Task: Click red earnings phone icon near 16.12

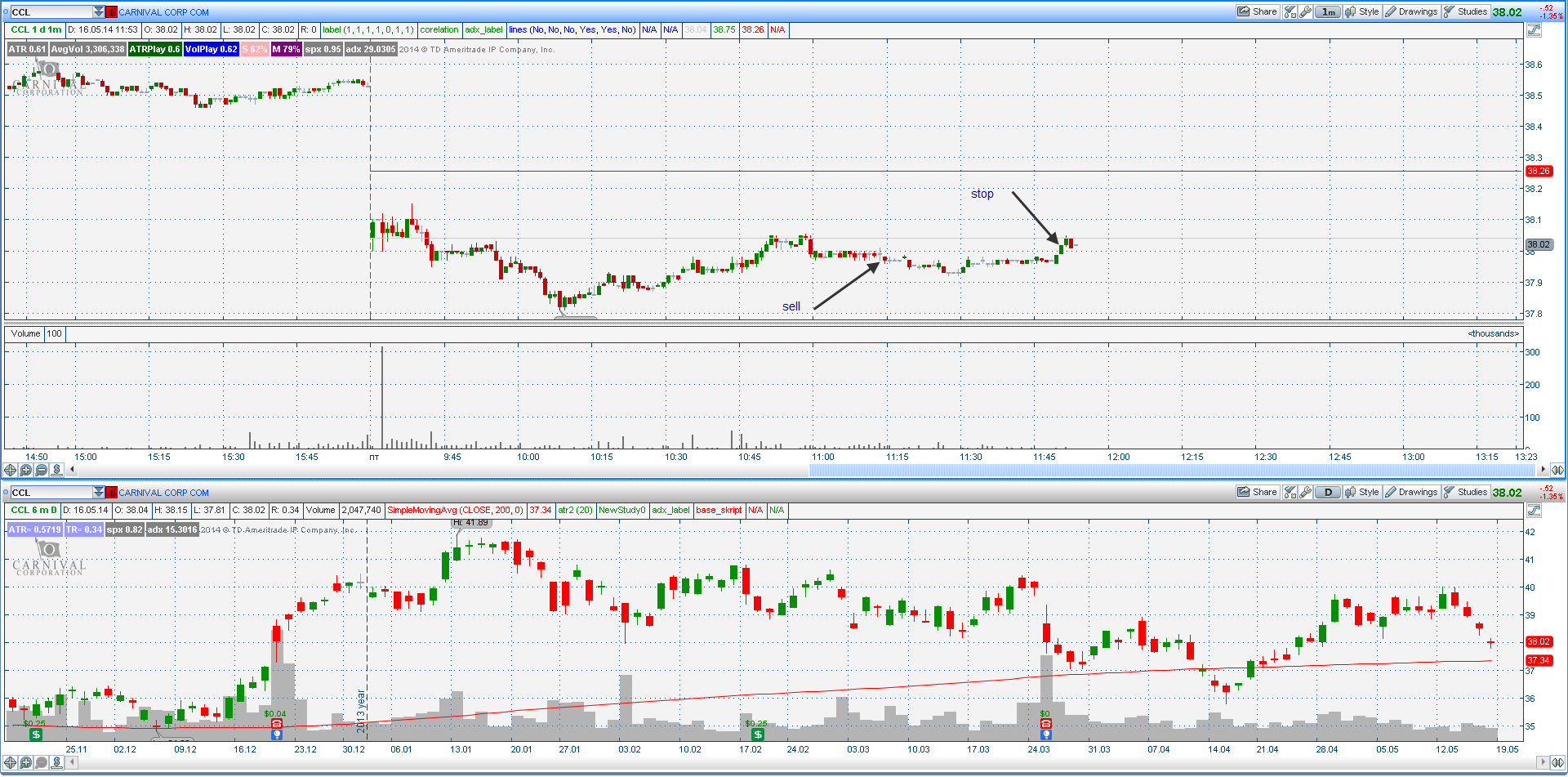Action: (x=277, y=724)
